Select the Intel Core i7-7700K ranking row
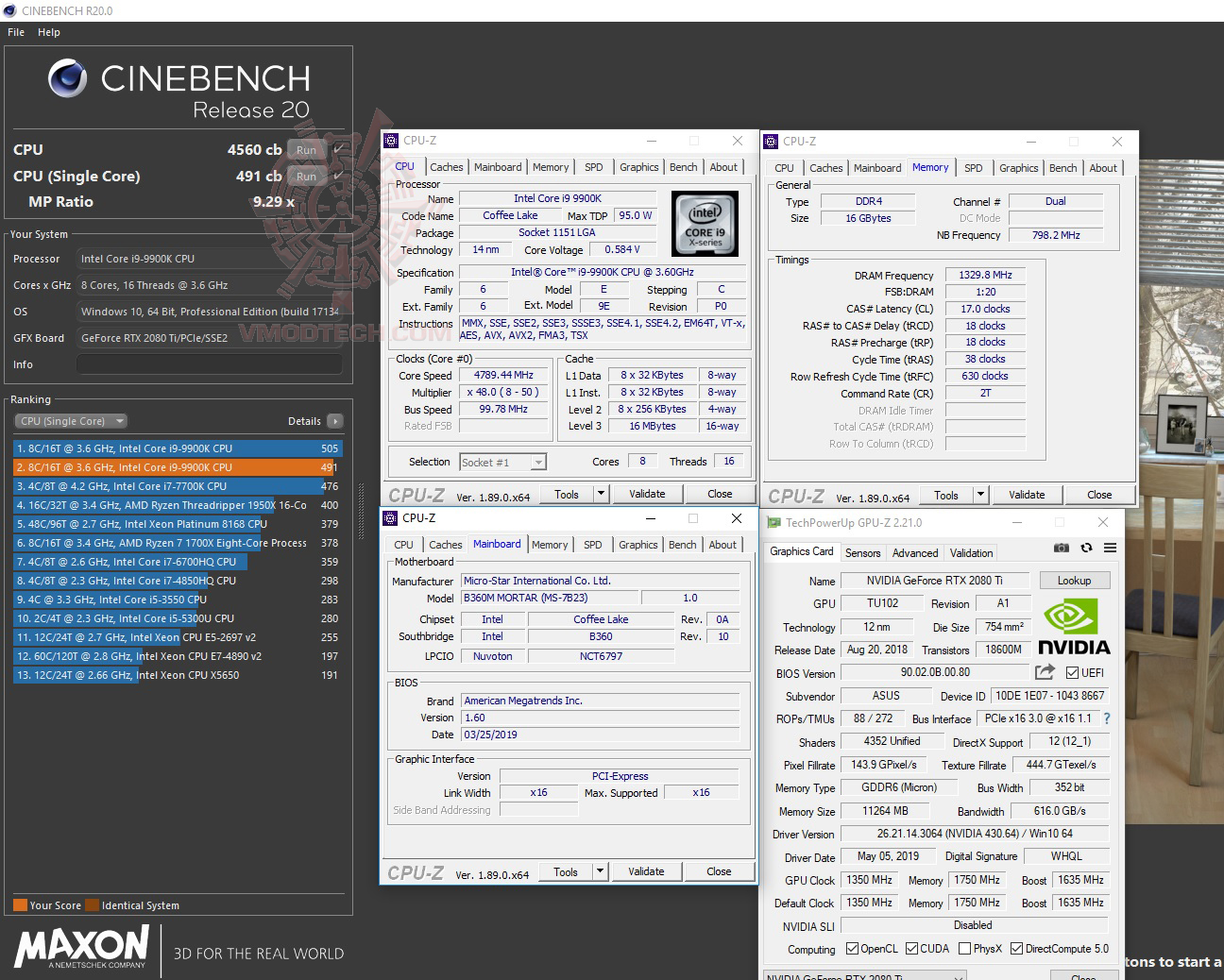This screenshot has width=1224, height=980. [x=178, y=486]
